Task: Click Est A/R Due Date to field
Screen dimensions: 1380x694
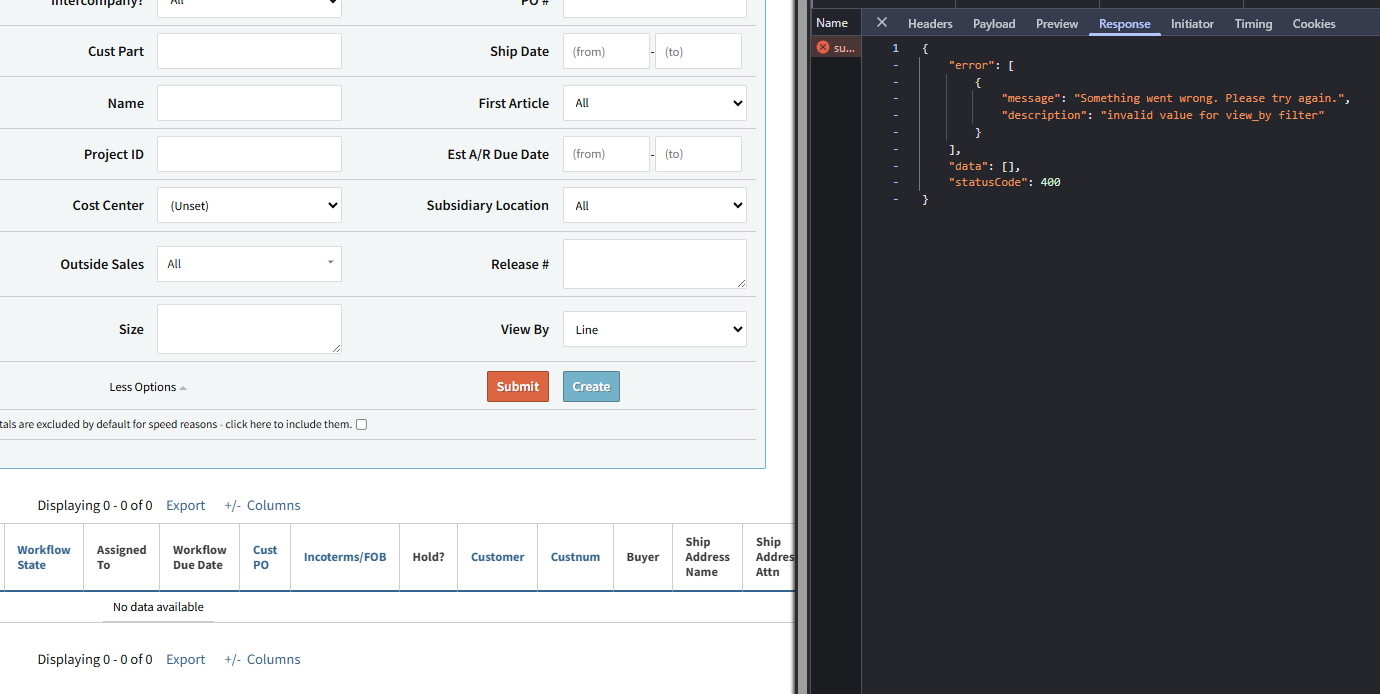Action: click(698, 154)
